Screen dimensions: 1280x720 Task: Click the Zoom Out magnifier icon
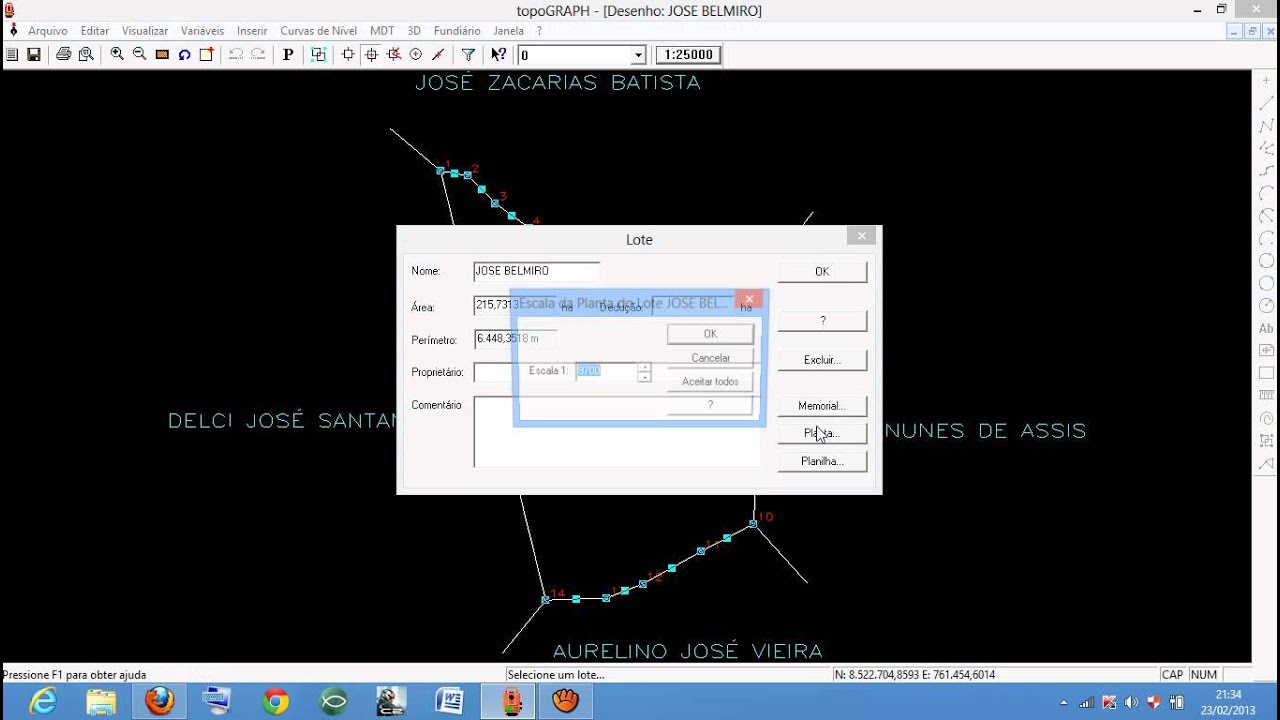tap(139, 55)
